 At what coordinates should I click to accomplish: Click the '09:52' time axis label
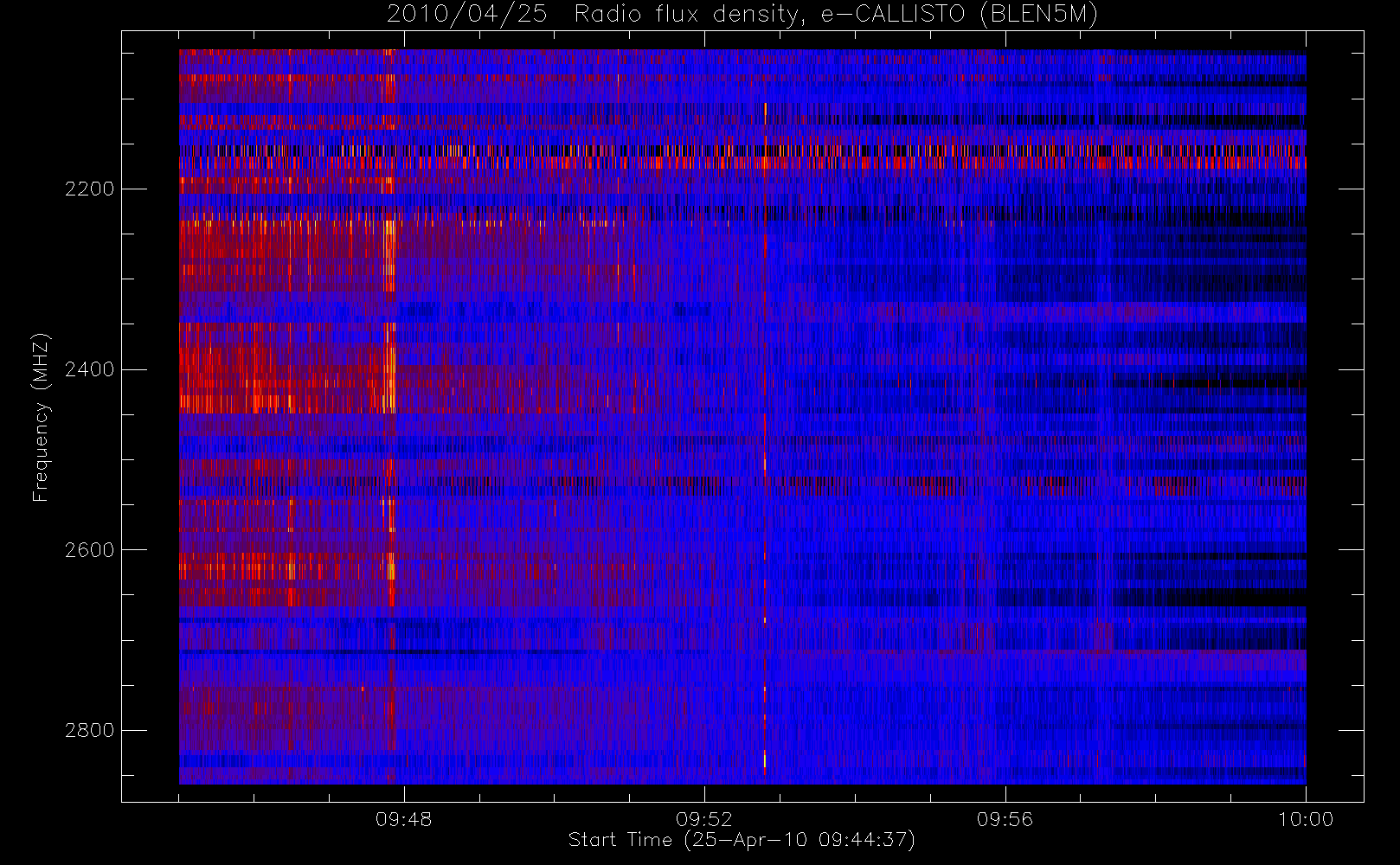[x=704, y=819]
